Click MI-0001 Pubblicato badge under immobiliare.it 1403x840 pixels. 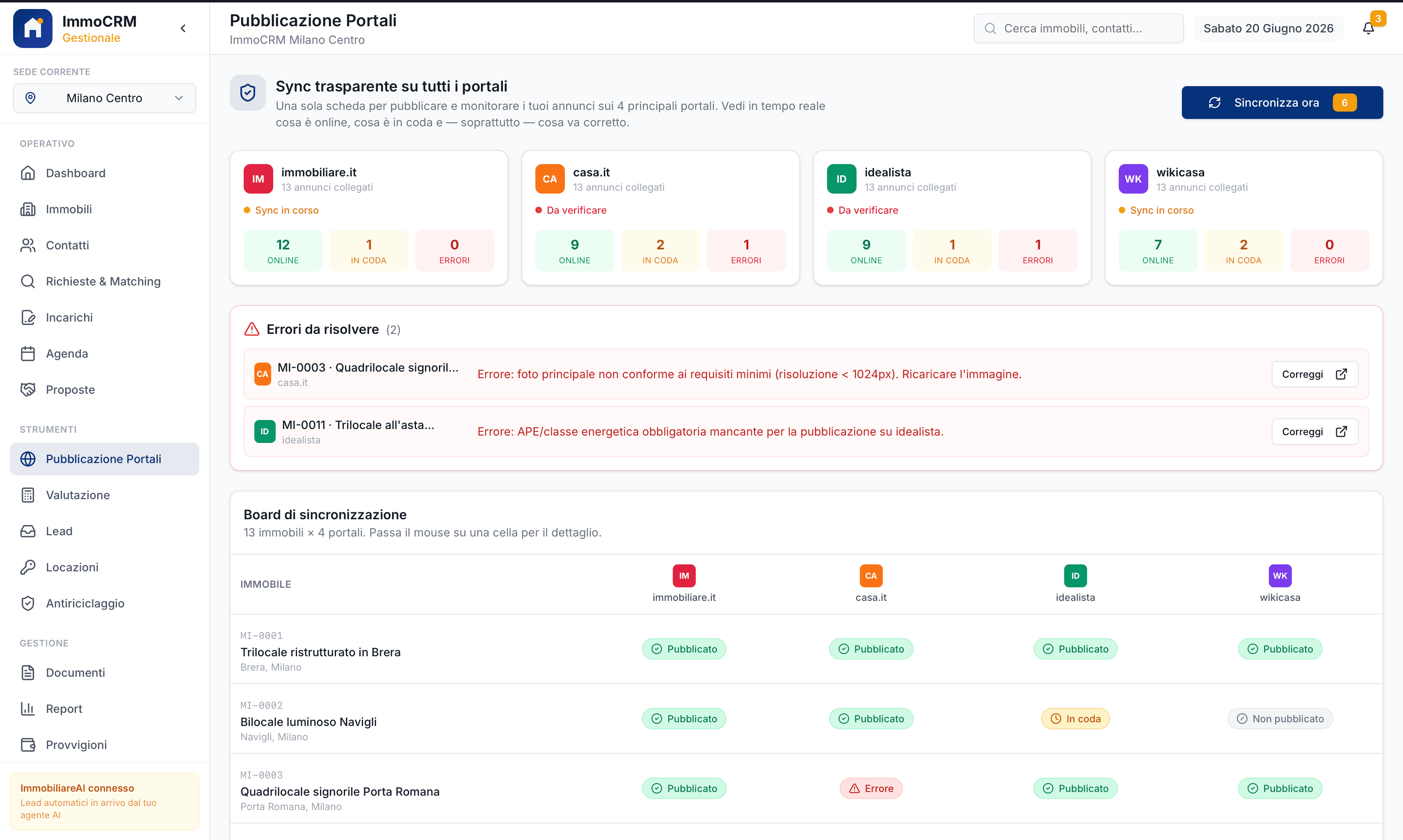(x=684, y=649)
